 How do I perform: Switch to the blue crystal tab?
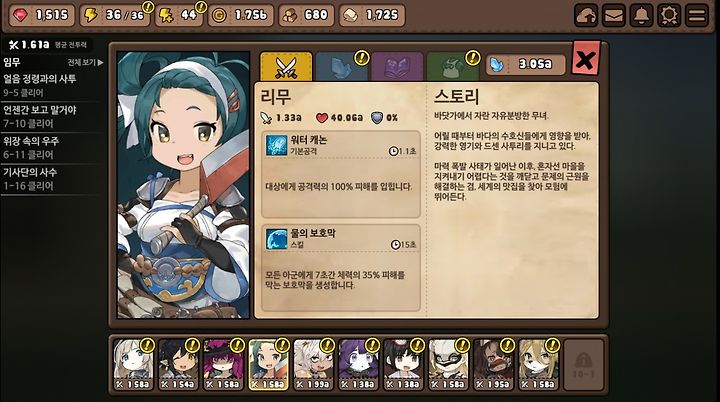tap(342, 67)
